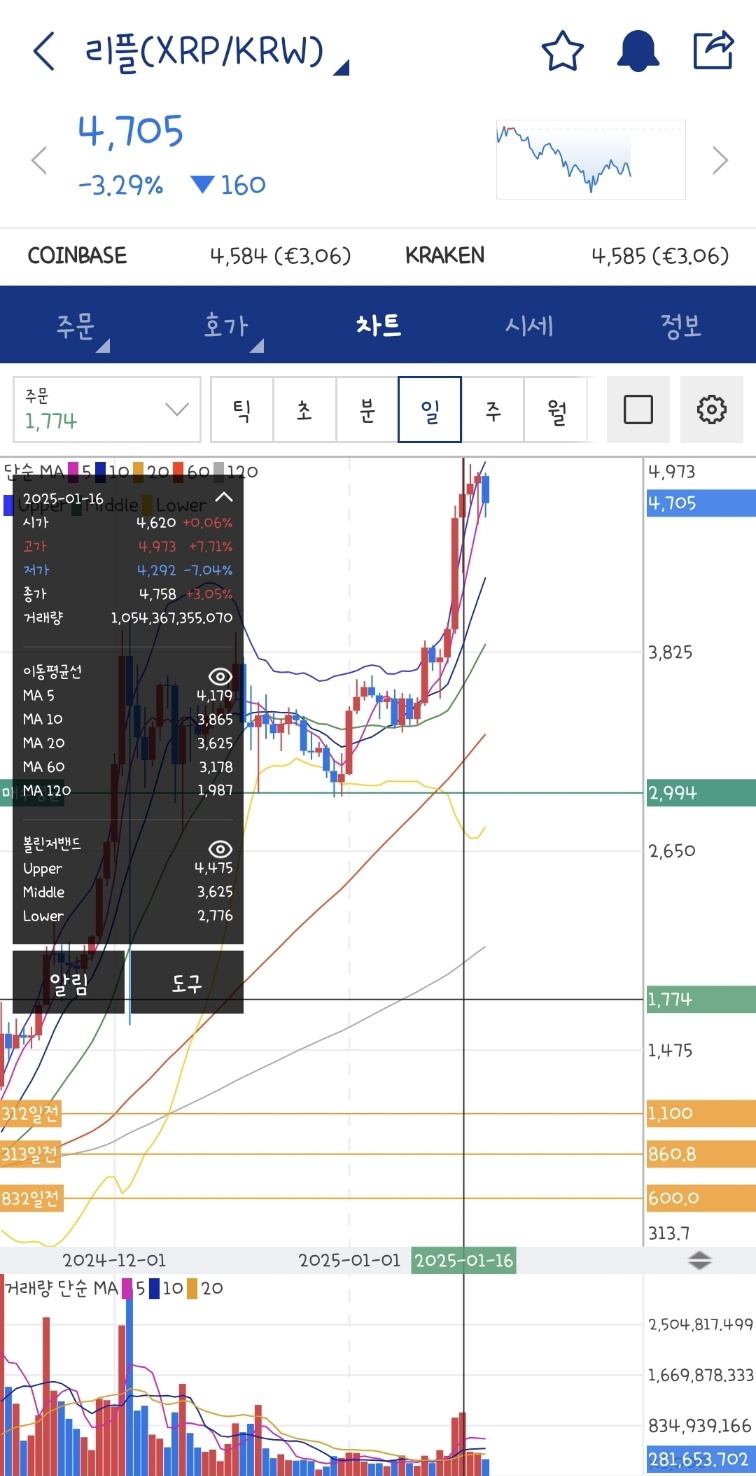Open the mini price trend thumbnail
This screenshot has height=1476, width=756.
point(591,160)
